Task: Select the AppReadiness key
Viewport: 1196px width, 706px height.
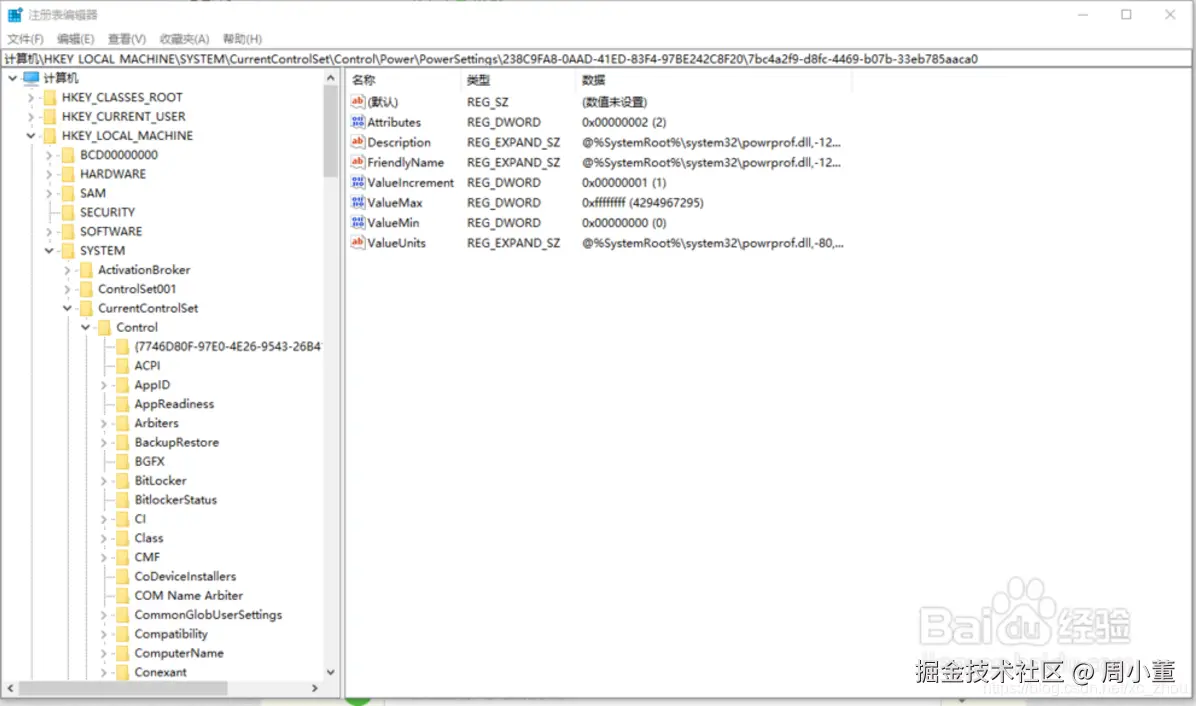Action: (x=174, y=404)
